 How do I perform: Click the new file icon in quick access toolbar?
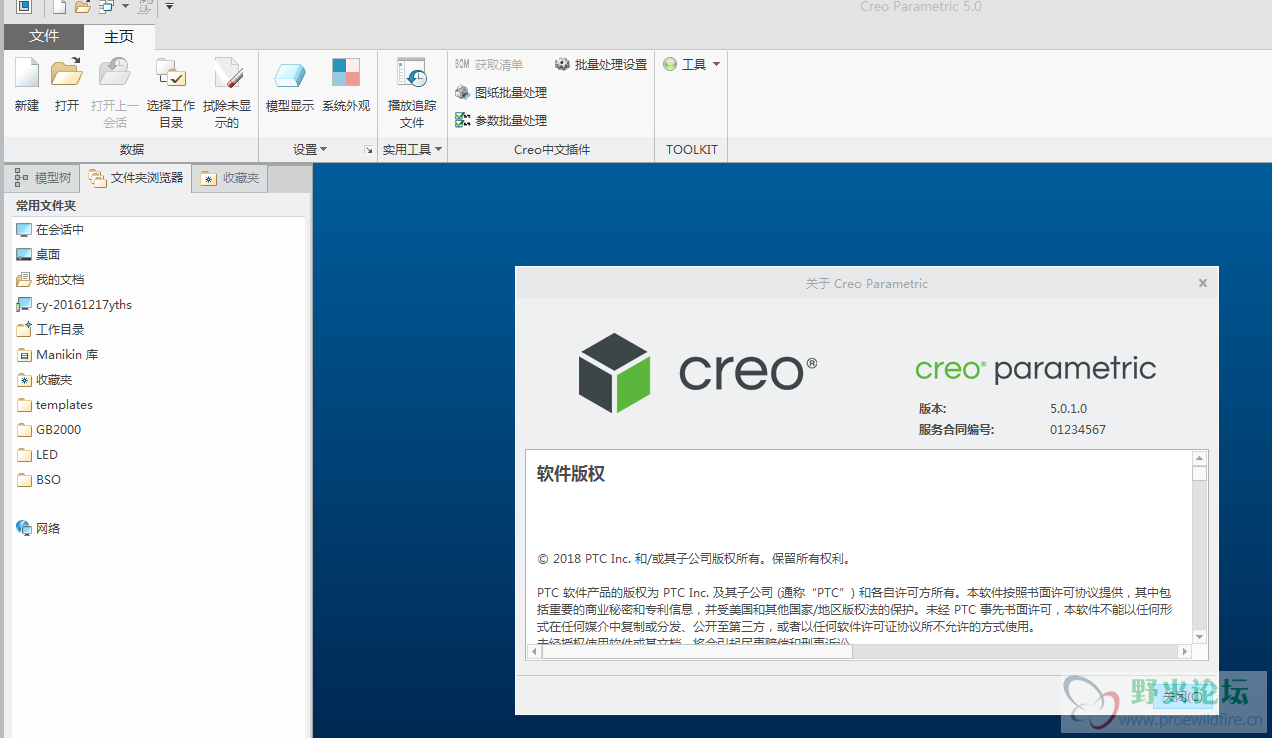59,7
